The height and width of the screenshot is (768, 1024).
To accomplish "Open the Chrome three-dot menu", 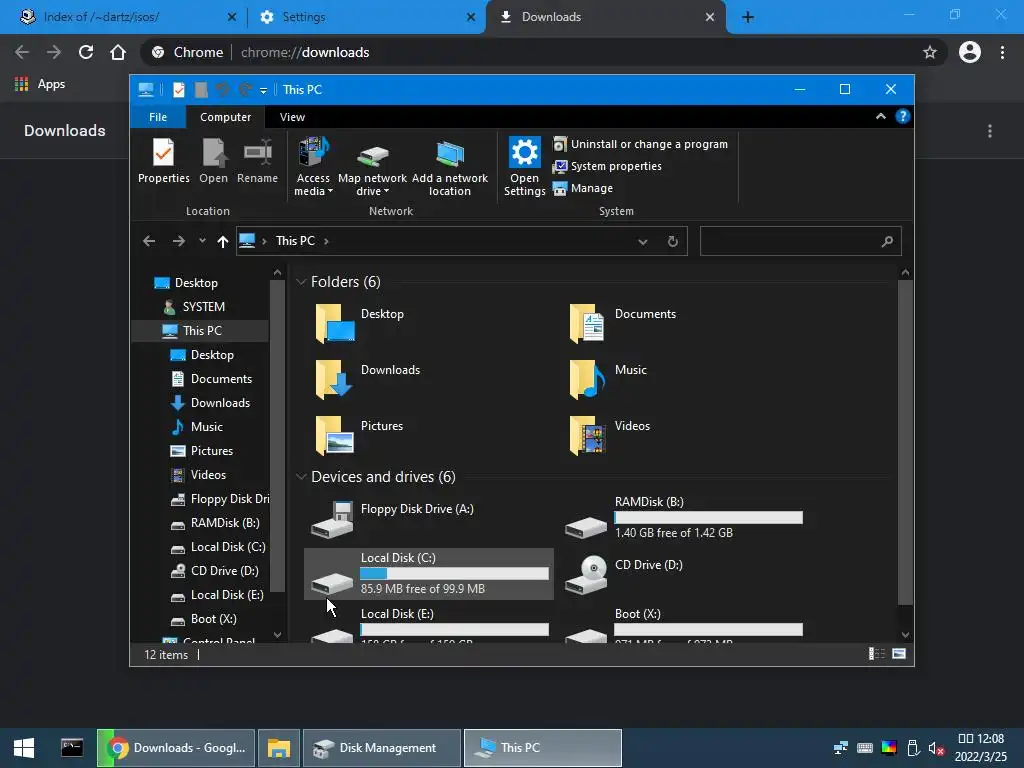I will click(x=1002, y=52).
